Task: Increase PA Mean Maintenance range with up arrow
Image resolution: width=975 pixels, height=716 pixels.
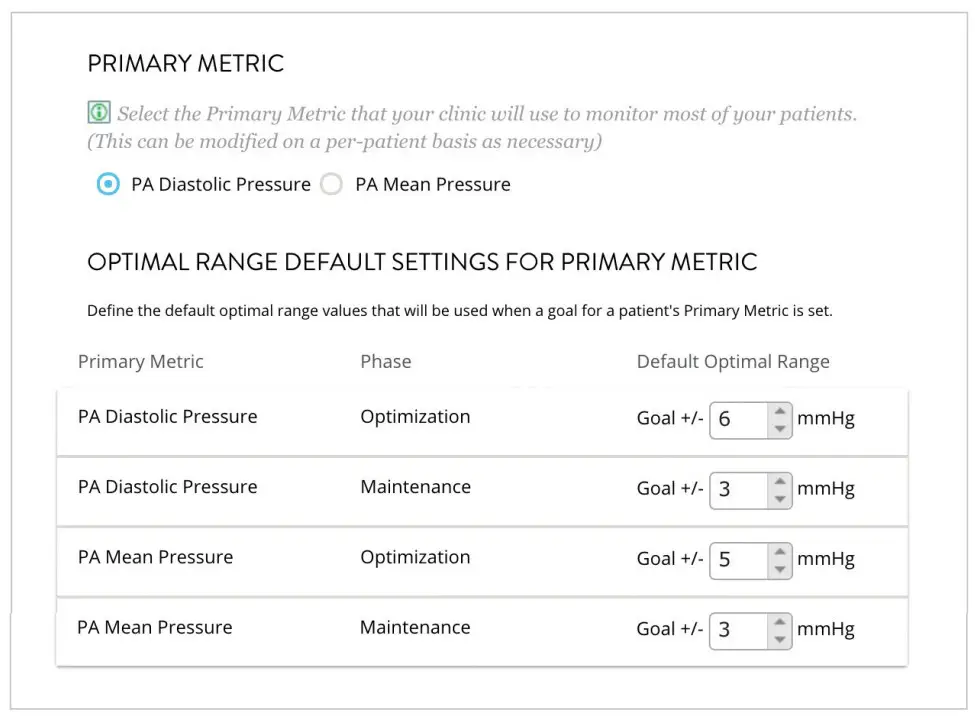Action: [779, 621]
